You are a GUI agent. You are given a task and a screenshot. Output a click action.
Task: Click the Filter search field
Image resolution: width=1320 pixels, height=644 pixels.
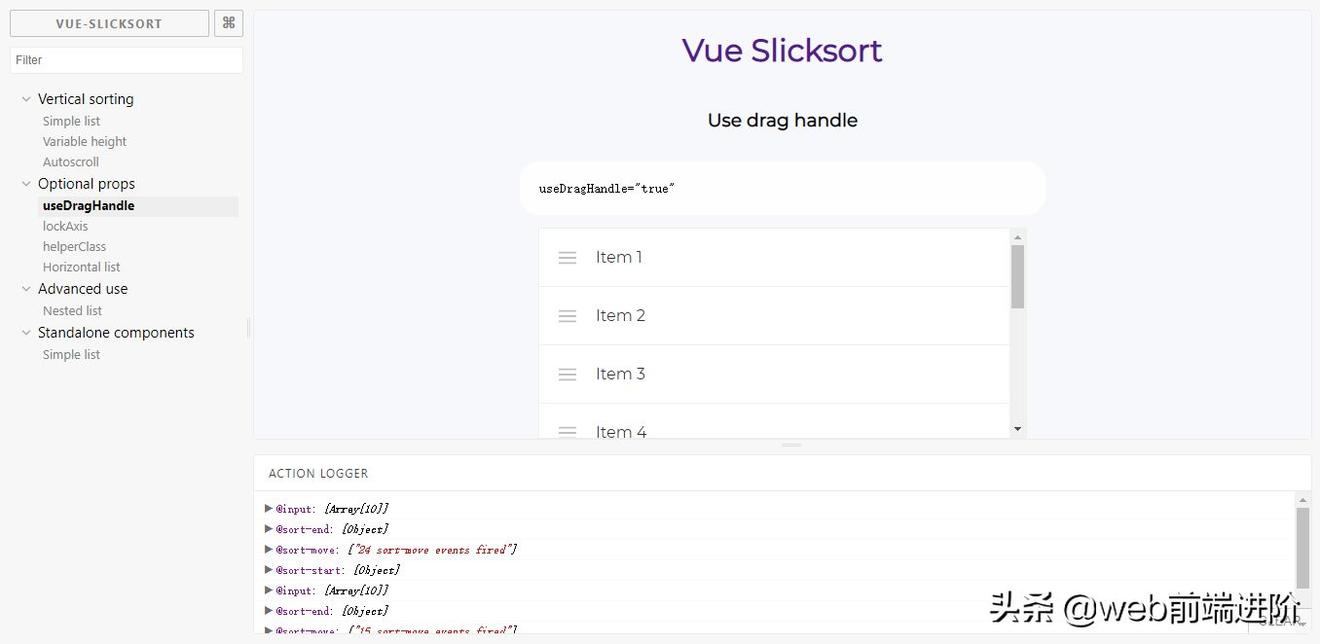pyautogui.click(x=126, y=60)
